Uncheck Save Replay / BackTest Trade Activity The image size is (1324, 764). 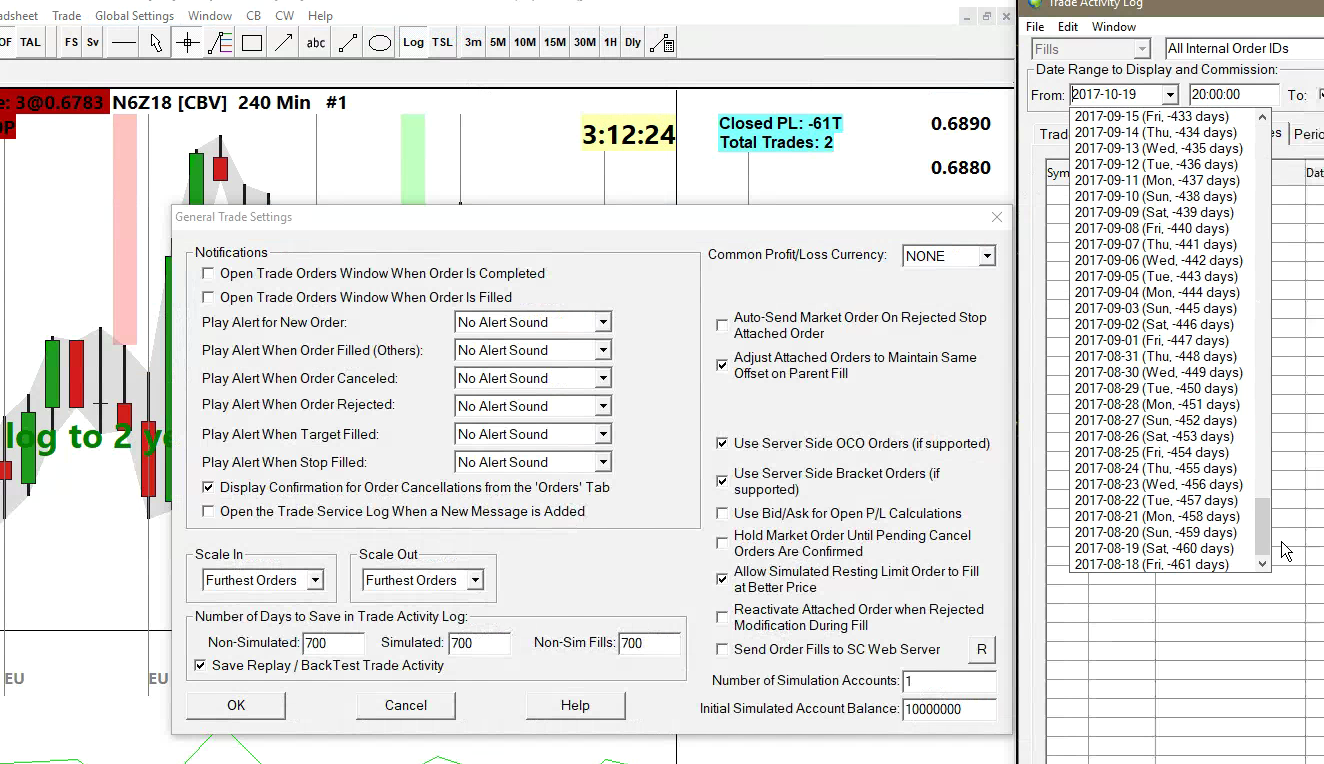coord(200,665)
